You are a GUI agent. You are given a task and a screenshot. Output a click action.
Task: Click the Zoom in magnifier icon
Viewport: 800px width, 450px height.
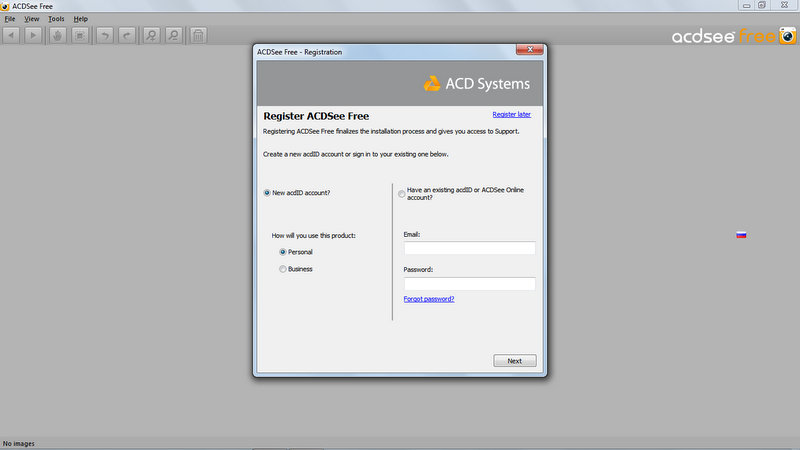(x=152, y=35)
